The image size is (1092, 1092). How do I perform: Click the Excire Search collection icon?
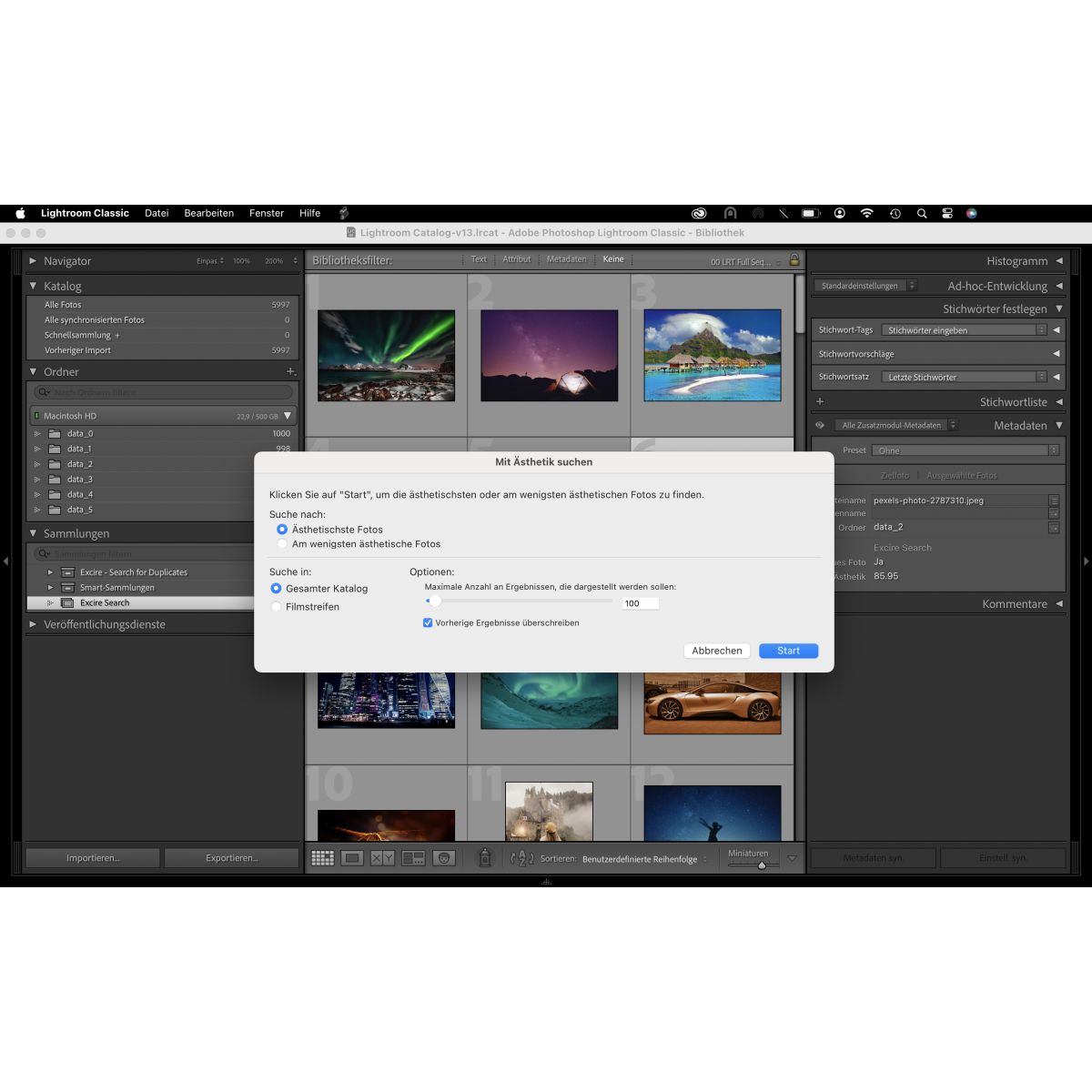(x=67, y=603)
